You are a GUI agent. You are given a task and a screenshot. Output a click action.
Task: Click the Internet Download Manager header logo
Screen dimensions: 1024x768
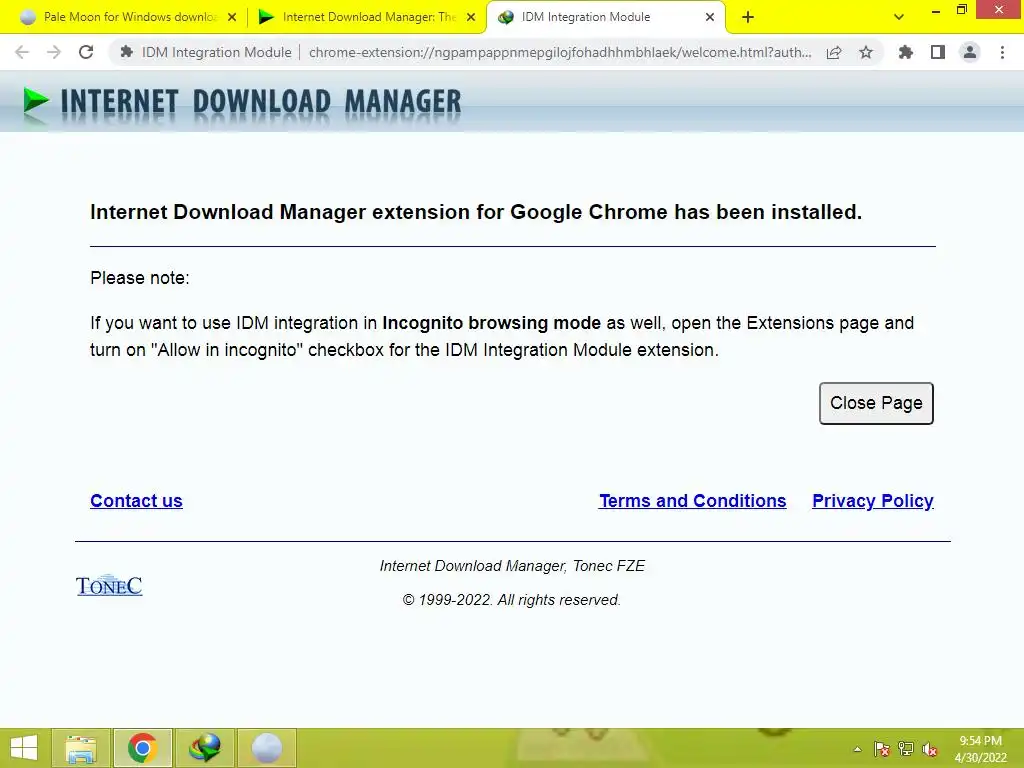[x=242, y=104]
